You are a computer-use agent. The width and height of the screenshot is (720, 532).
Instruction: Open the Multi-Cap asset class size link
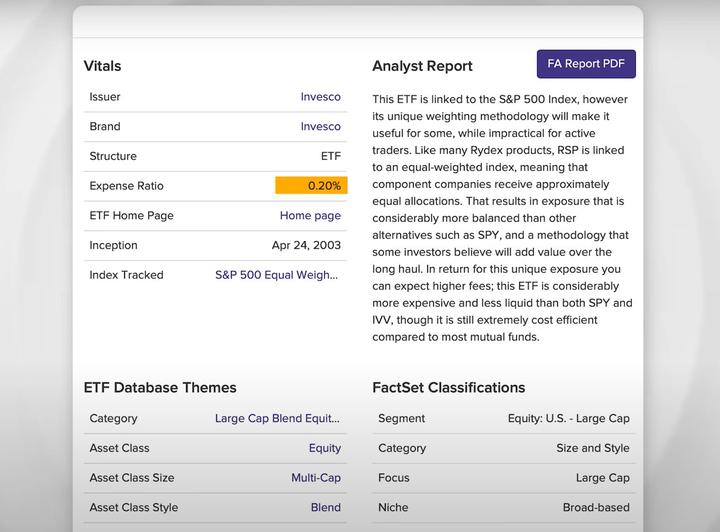pos(316,478)
